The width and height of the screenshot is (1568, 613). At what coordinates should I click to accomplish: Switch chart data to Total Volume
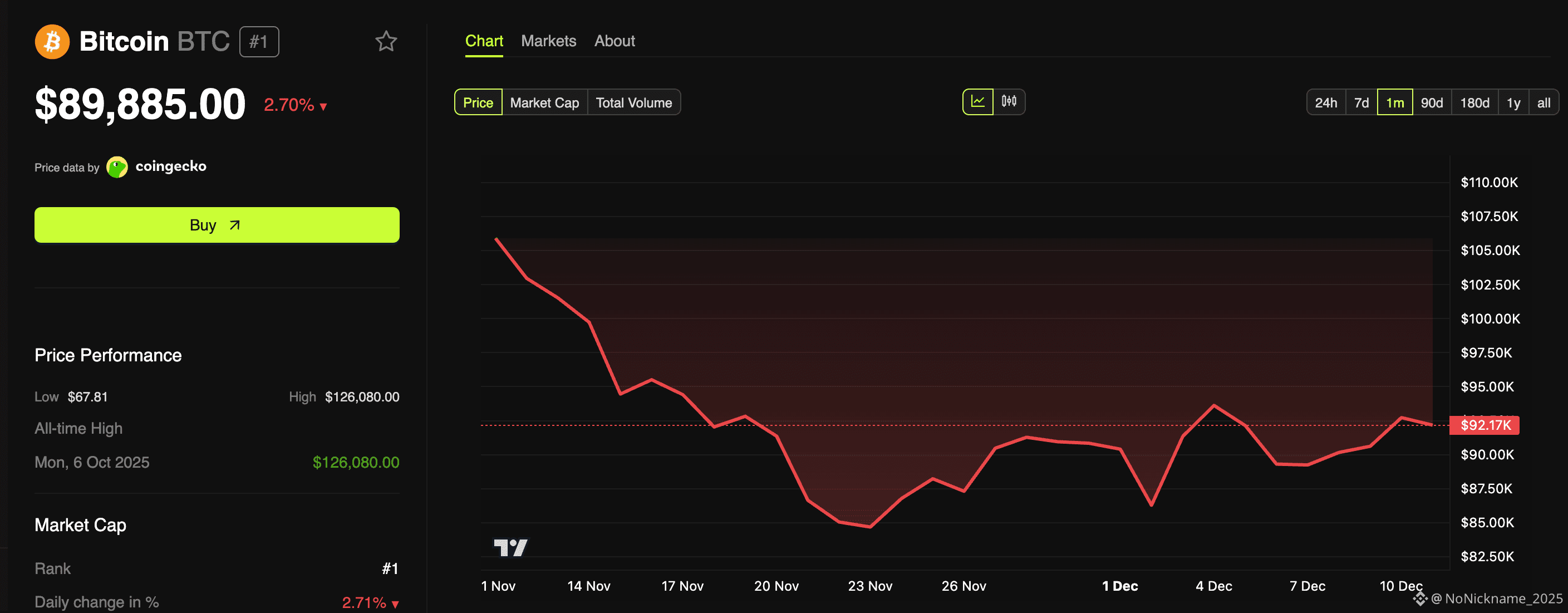click(x=633, y=102)
